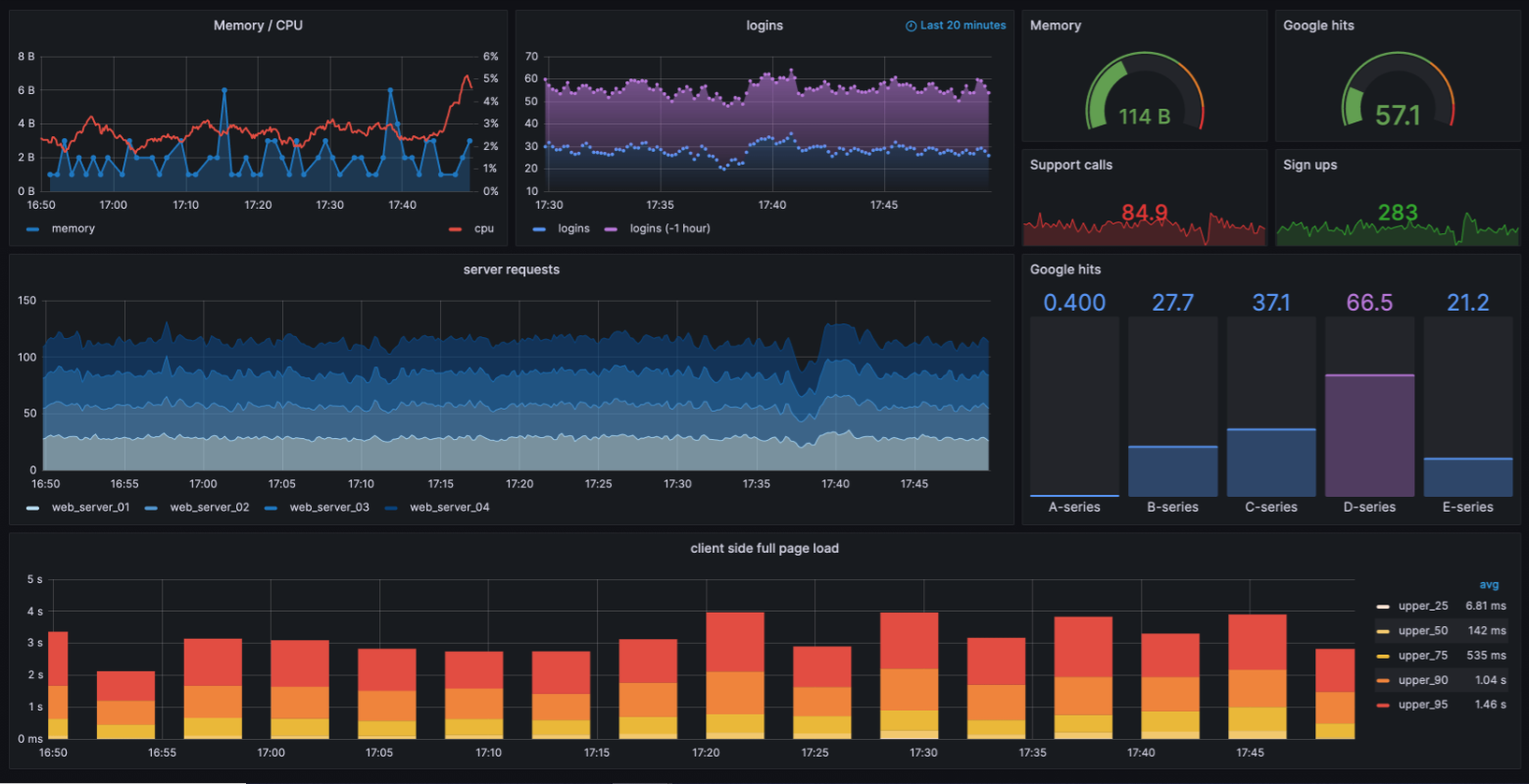Toggle web_server_03 series in legend
This screenshot has height=784, width=1529.
point(329,507)
